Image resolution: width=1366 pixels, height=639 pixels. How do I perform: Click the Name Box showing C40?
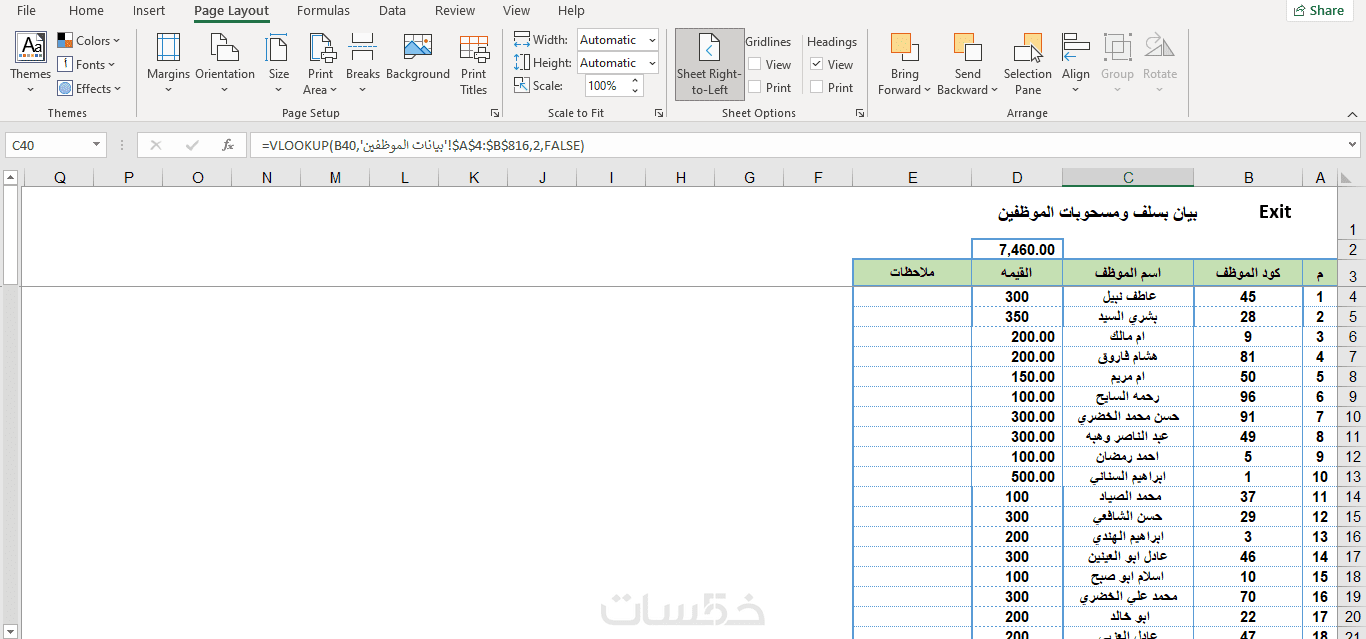coord(45,145)
